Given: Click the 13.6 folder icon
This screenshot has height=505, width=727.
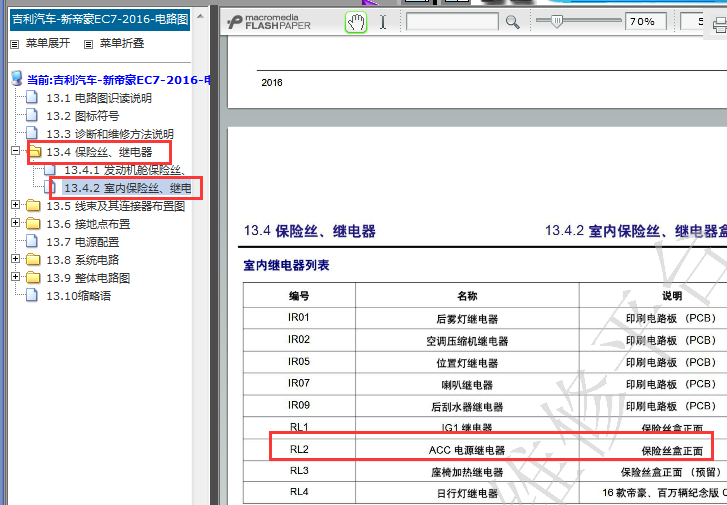Looking at the screenshot, I should point(33,224).
